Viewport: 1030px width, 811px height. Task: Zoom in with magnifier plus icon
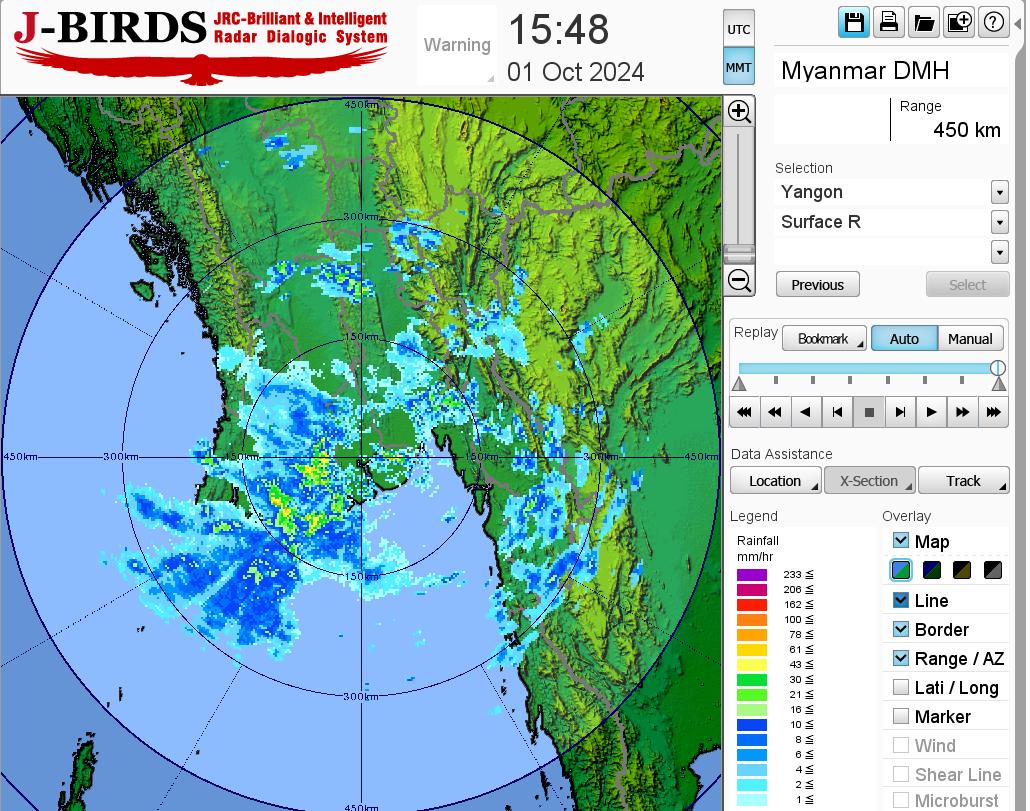(x=739, y=111)
